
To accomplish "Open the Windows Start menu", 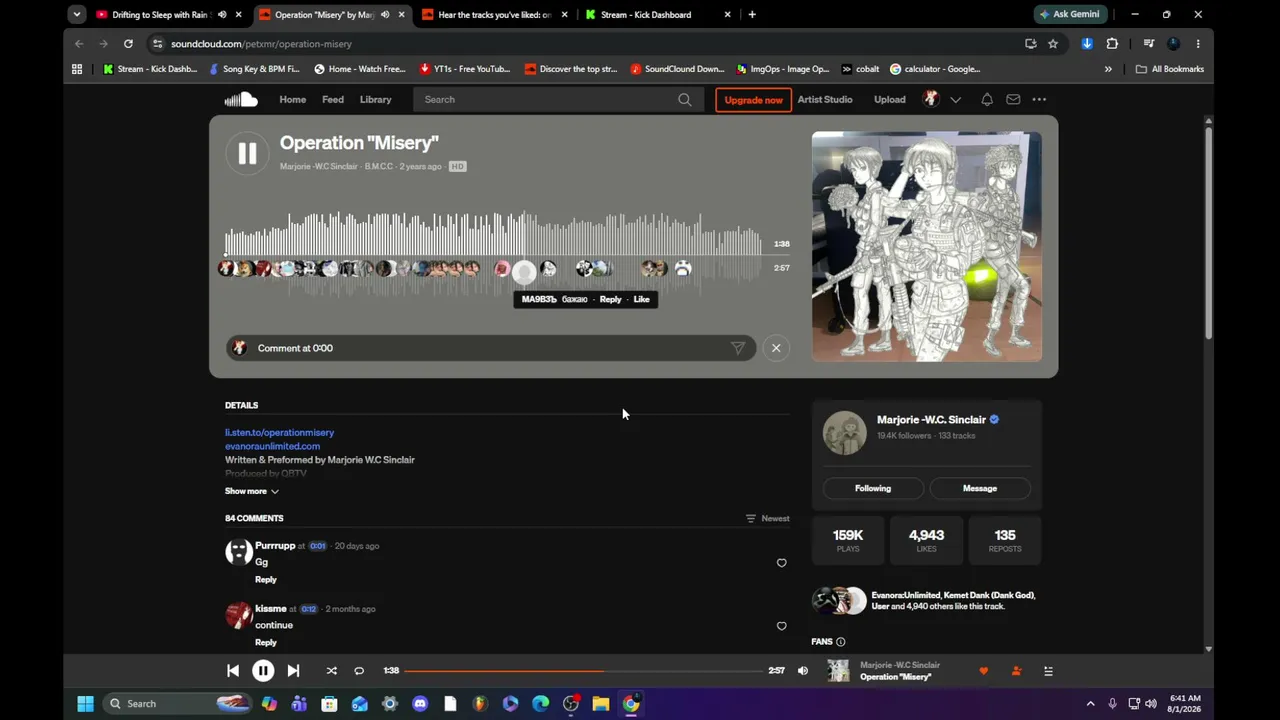I will pos(85,703).
